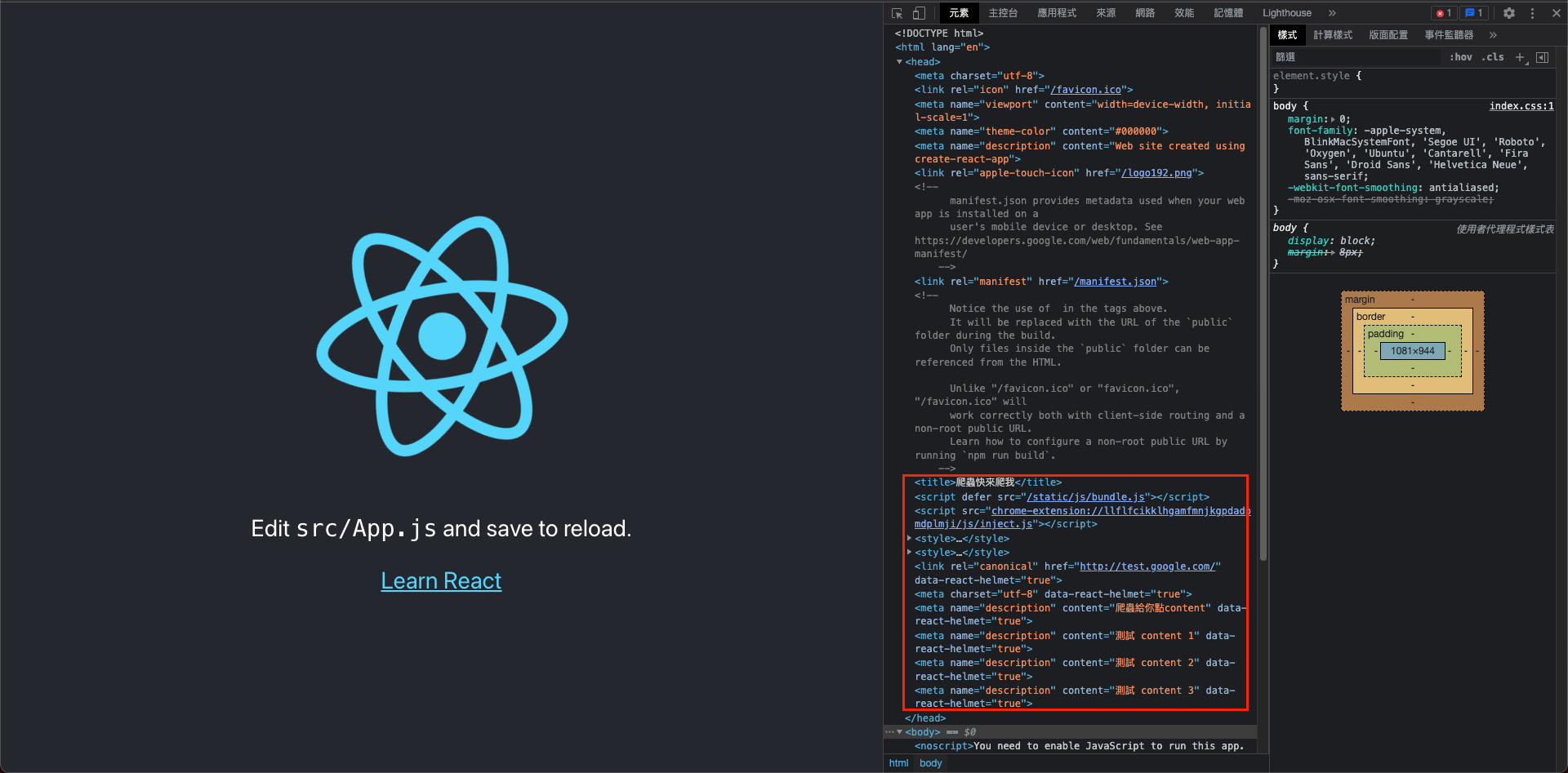Select the title element line
Image resolution: width=1568 pixels, height=773 pixels.
click(x=988, y=482)
